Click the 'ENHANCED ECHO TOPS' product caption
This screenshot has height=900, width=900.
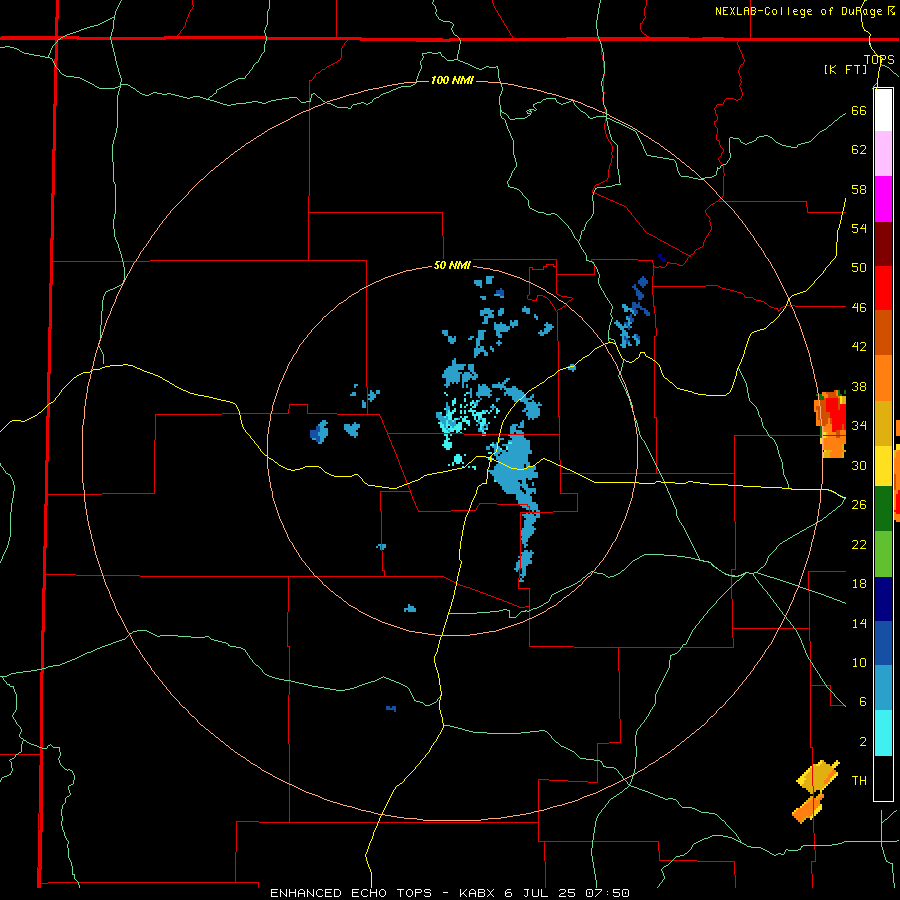[x=351, y=893]
